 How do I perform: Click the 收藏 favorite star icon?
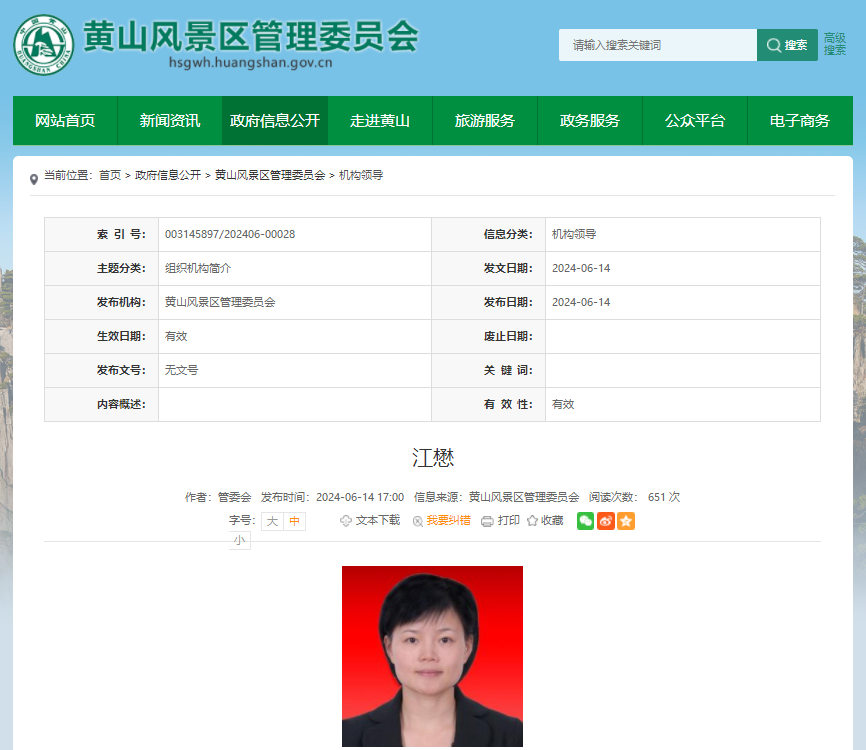click(531, 521)
